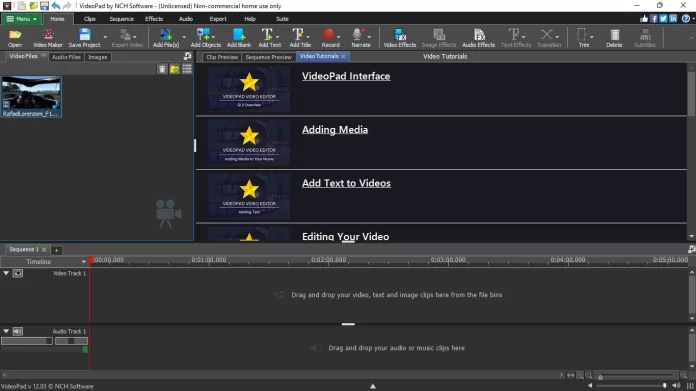
Task: Expand the Trim dropdown arrow
Action: (592, 37)
